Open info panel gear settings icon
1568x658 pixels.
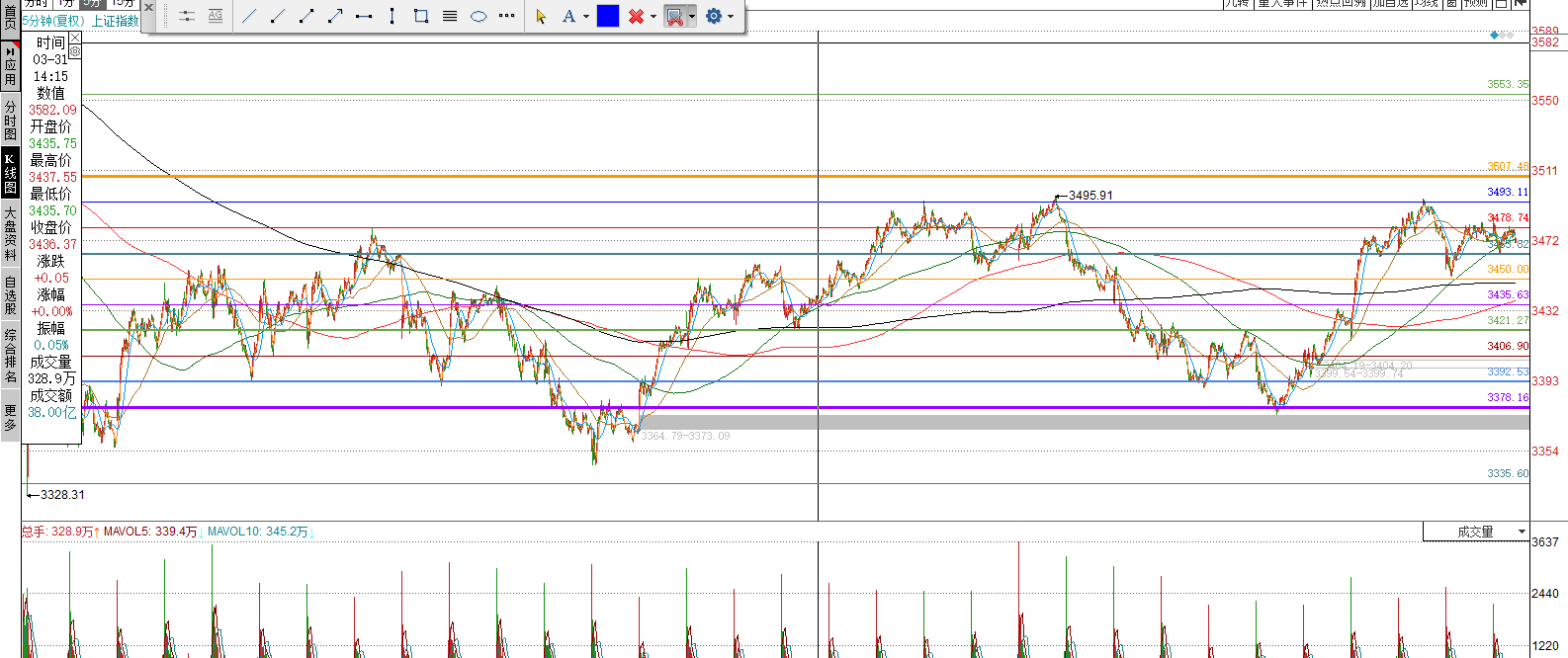click(x=75, y=51)
